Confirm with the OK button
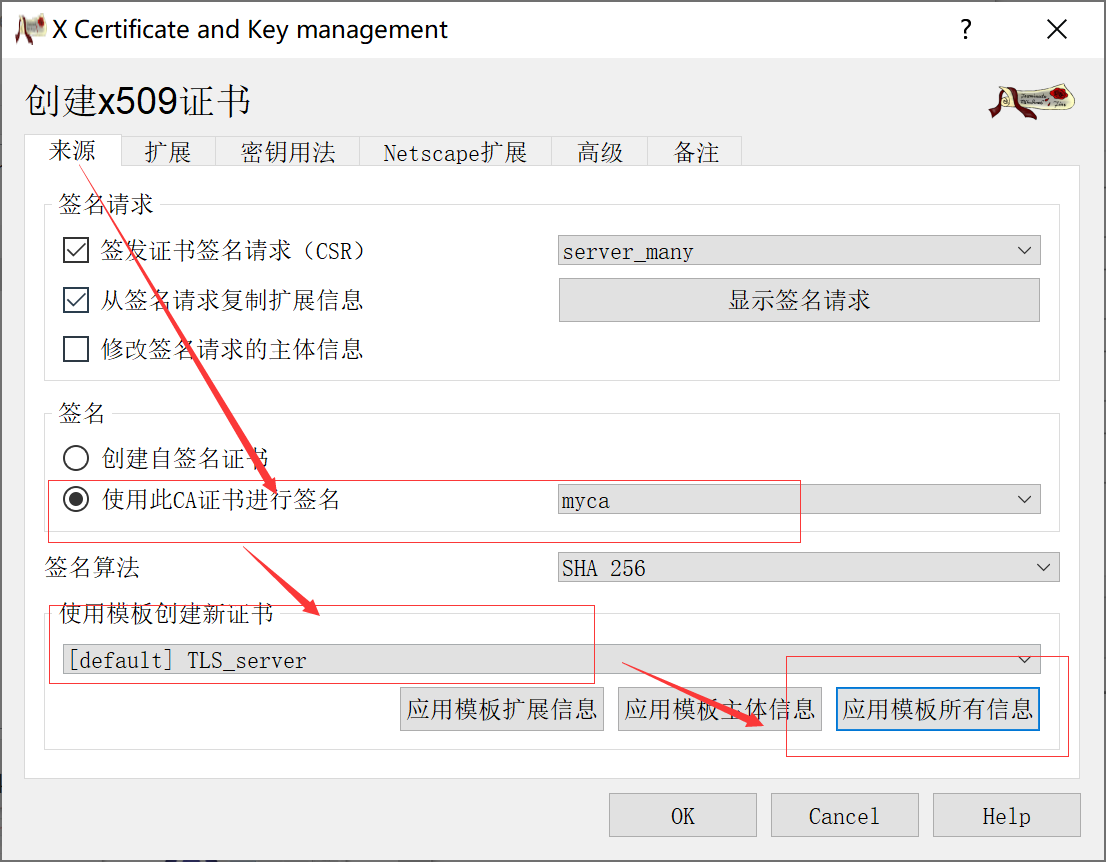This screenshot has height=862, width=1106. click(x=683, y=815)
